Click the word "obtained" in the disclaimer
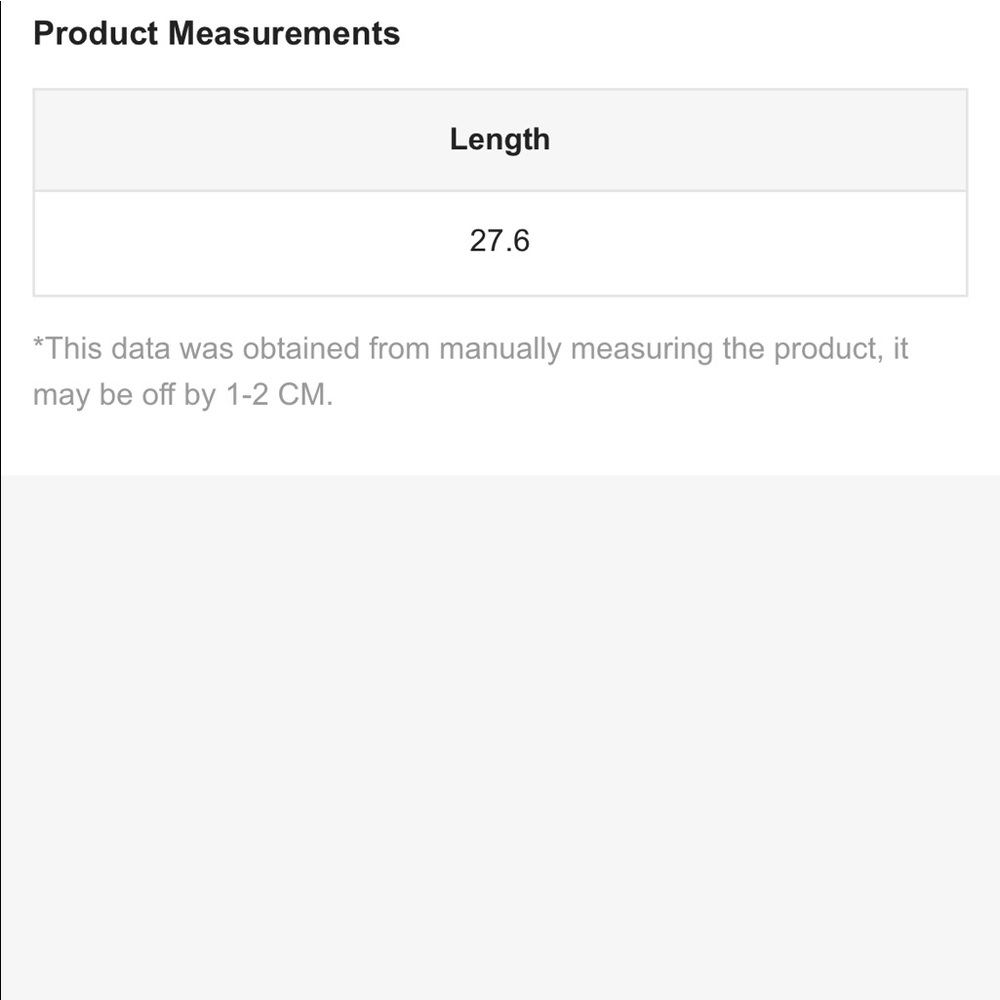The height and width of the screenshot is (1000, 1000). [x=301, y=349]
